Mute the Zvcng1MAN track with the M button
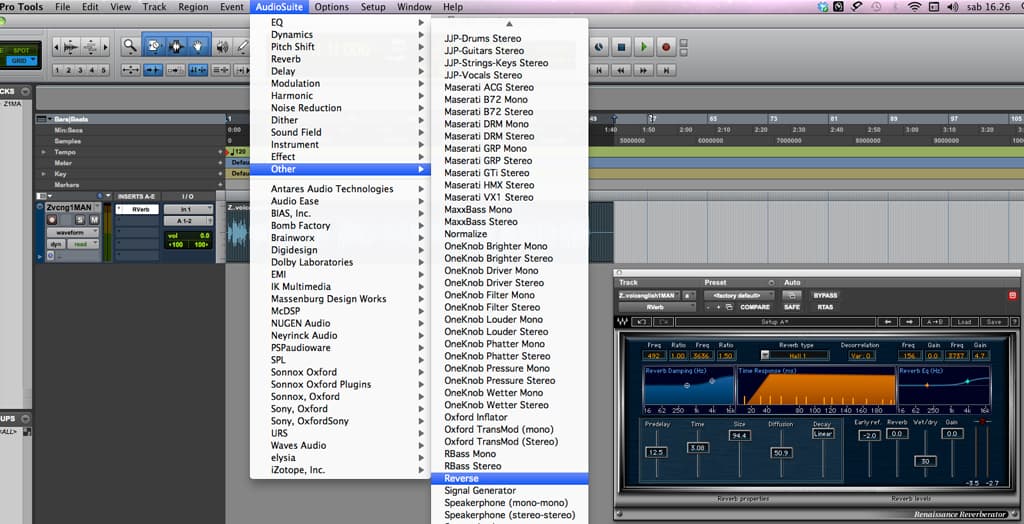The image size is (1024, 524). 94,220
